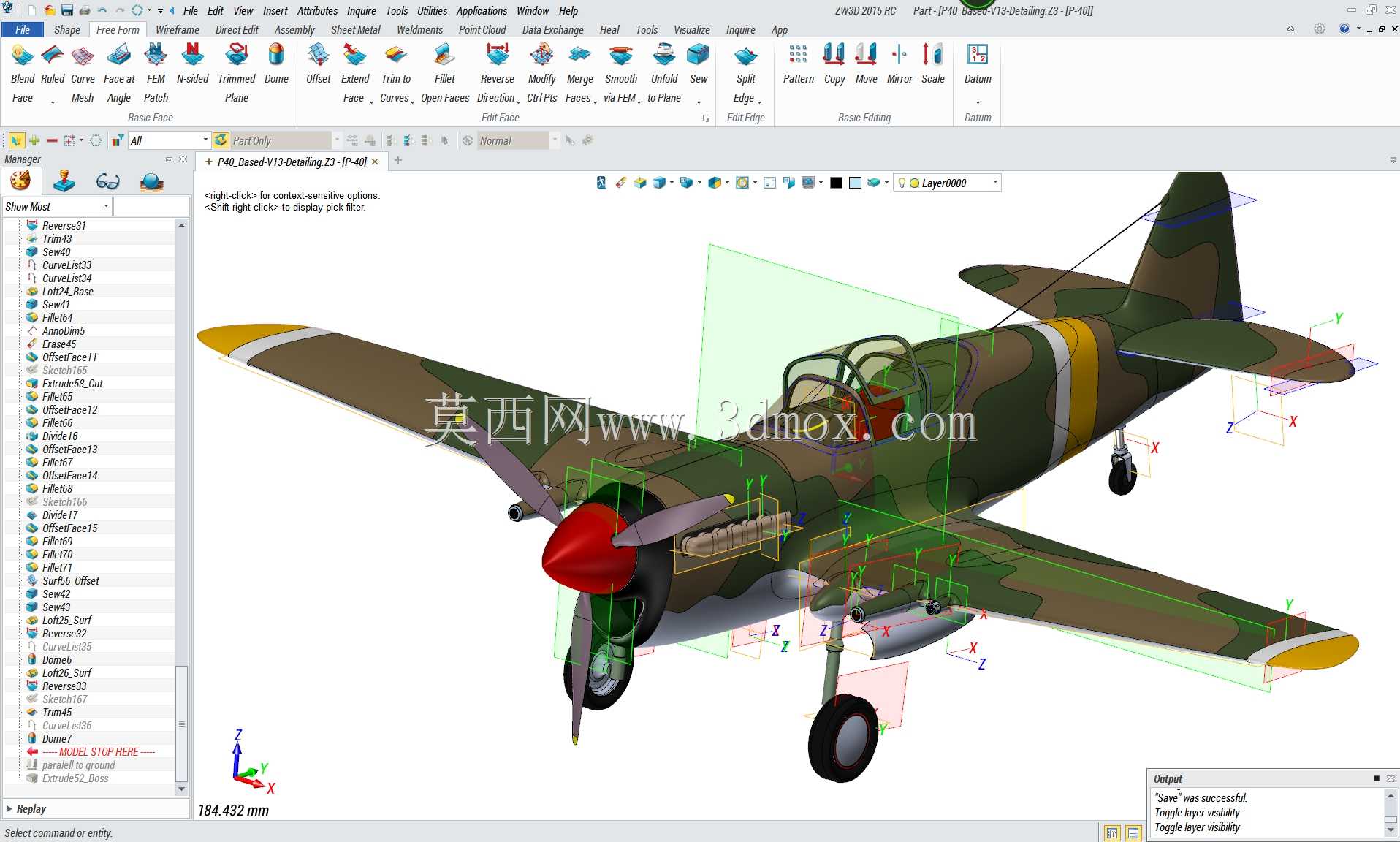
Task: Toggle the Layer0000 light bulb visibility
Action: [902, 183]
